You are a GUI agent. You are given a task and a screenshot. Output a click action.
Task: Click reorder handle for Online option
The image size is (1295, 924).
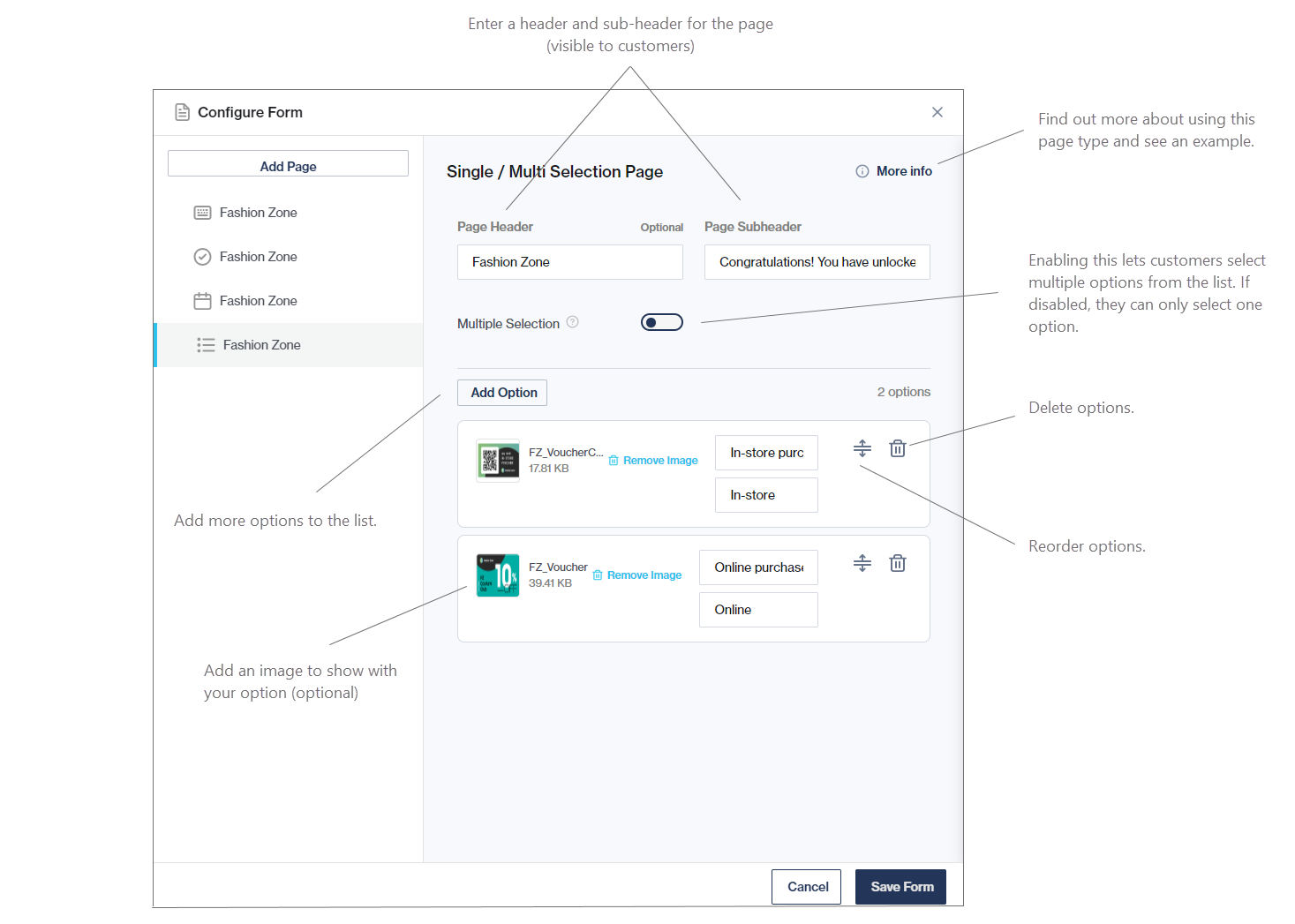(862, 563)
